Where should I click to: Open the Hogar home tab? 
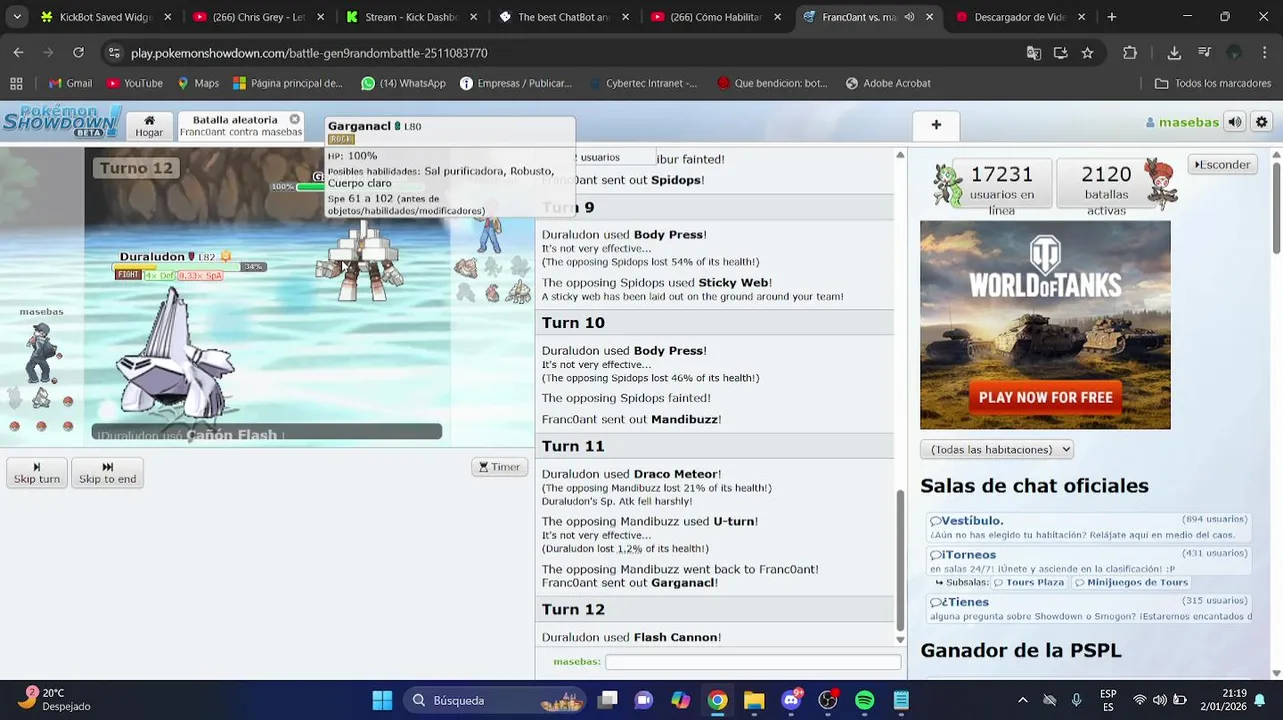149,126
